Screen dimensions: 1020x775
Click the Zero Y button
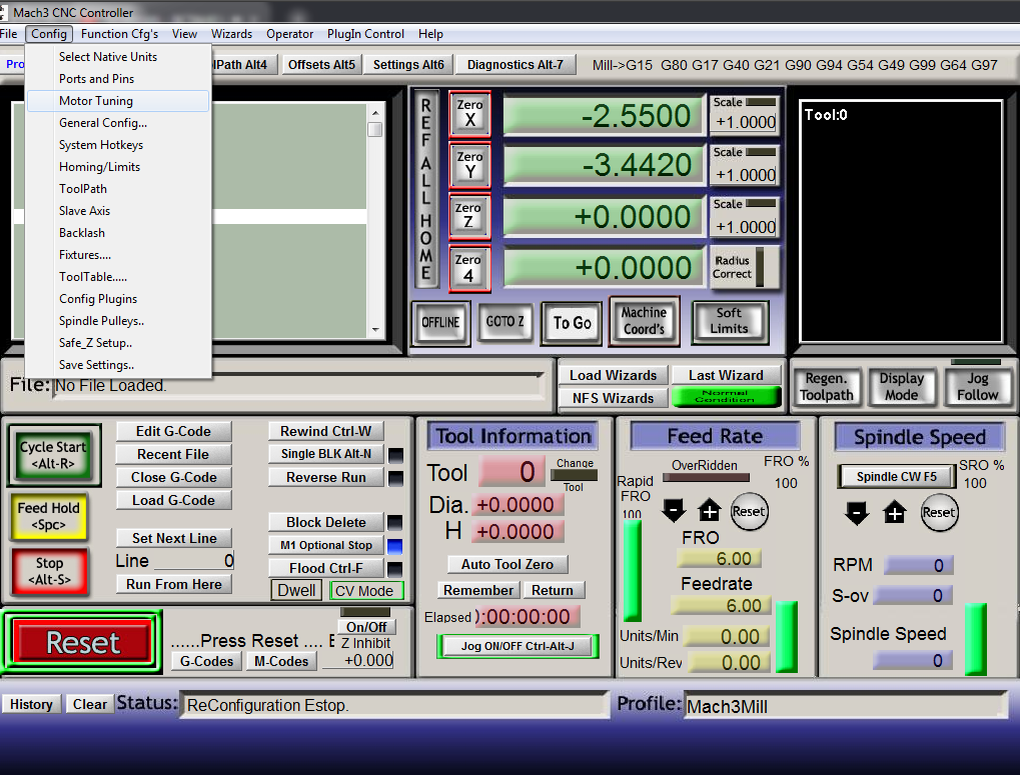[470, 165]
